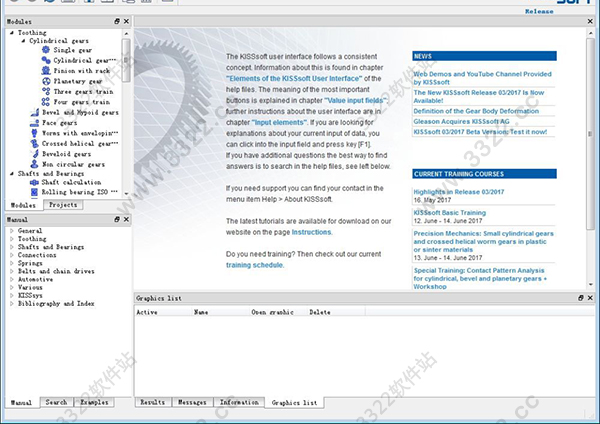600x424 pixels.
Task: Click the Open graphic column header
Action: (x=272, y=312)
